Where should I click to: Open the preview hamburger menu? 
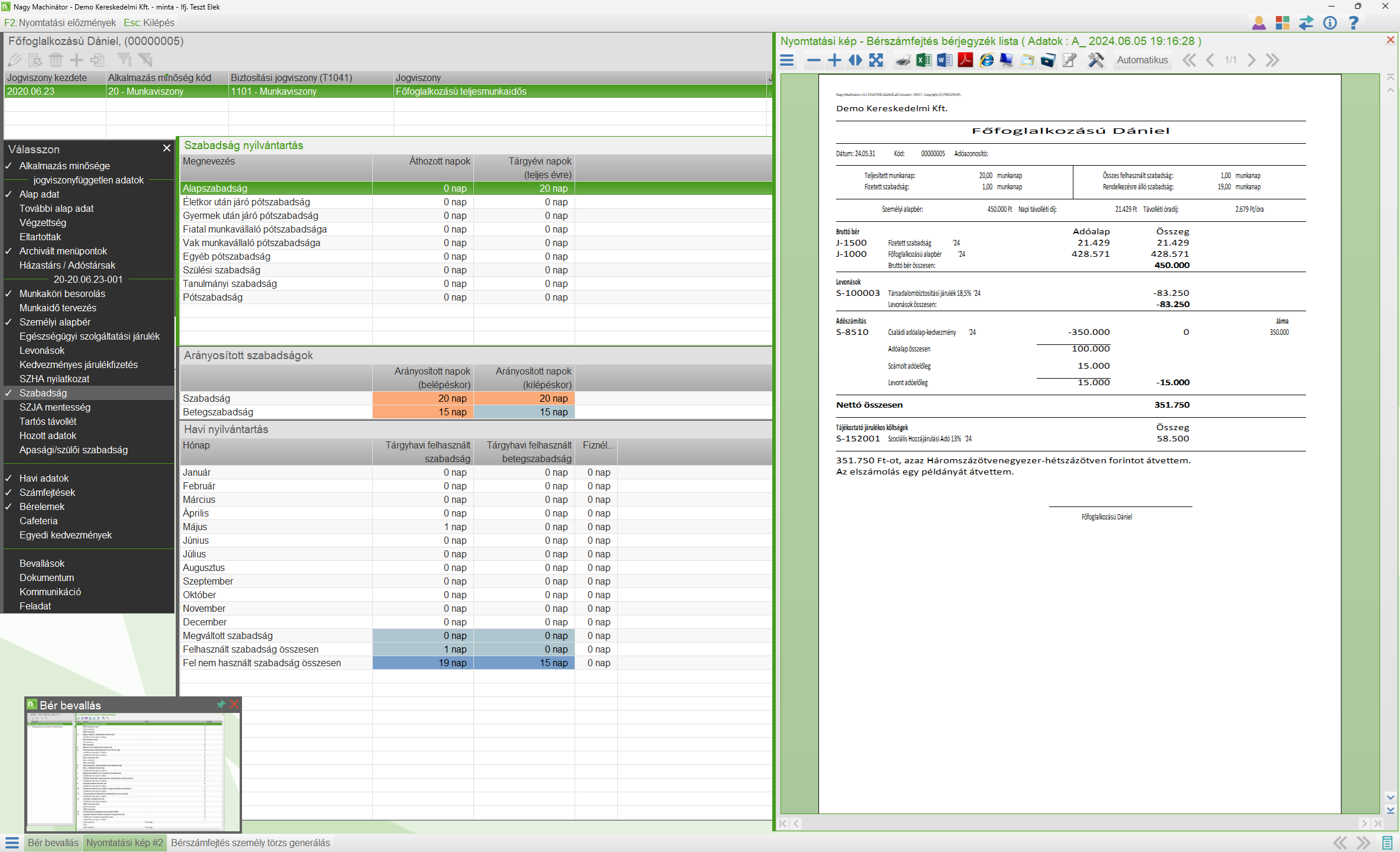coord(787,60)
